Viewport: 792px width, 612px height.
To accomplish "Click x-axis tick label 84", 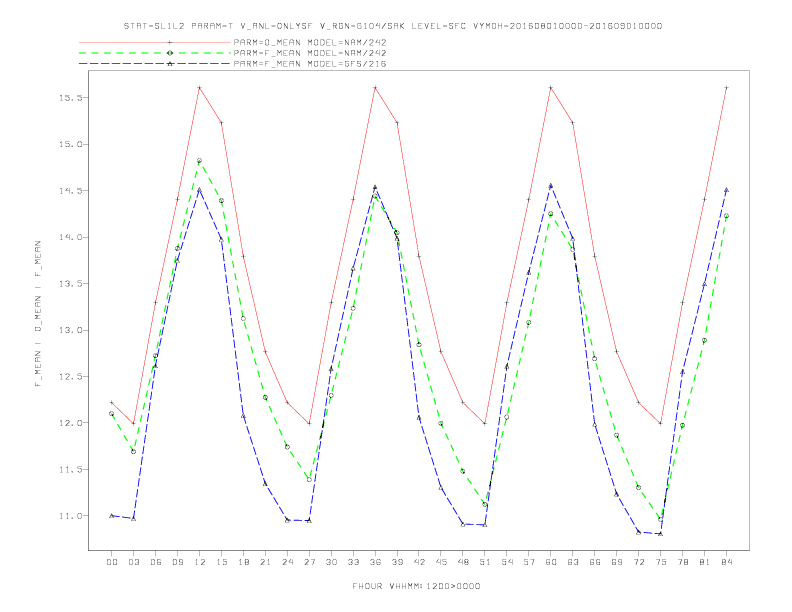I will click(x=726, y=562).
